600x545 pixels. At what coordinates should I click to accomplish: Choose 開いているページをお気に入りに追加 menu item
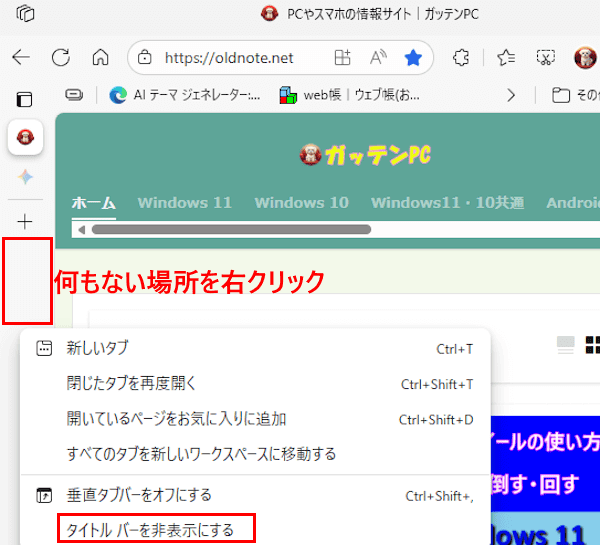tap(255, 419)
